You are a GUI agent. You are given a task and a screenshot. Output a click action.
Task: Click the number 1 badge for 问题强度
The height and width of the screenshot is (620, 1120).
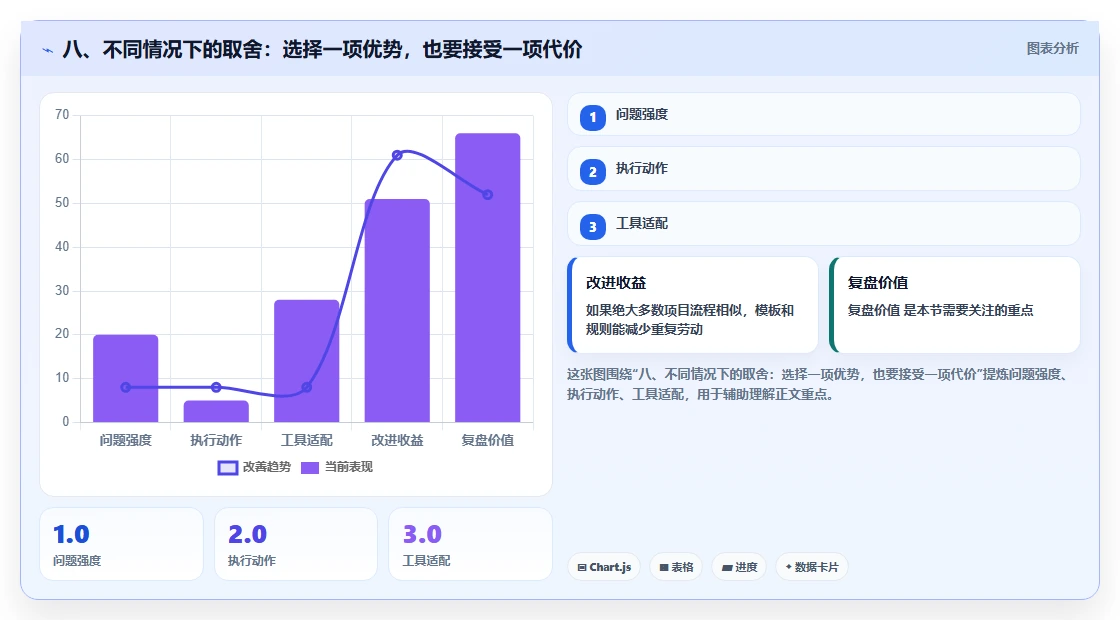pyautogui.click(x=592, y=117)
